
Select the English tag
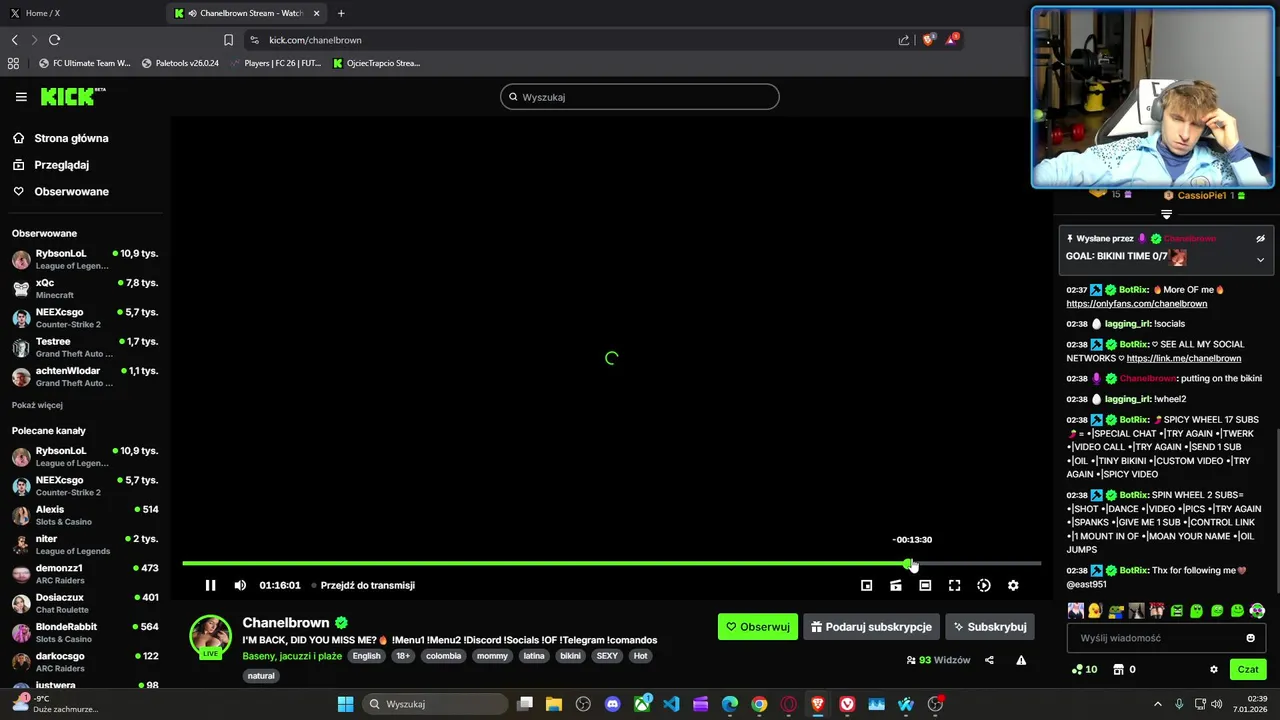pyautogui.click(x=366, y=656)
